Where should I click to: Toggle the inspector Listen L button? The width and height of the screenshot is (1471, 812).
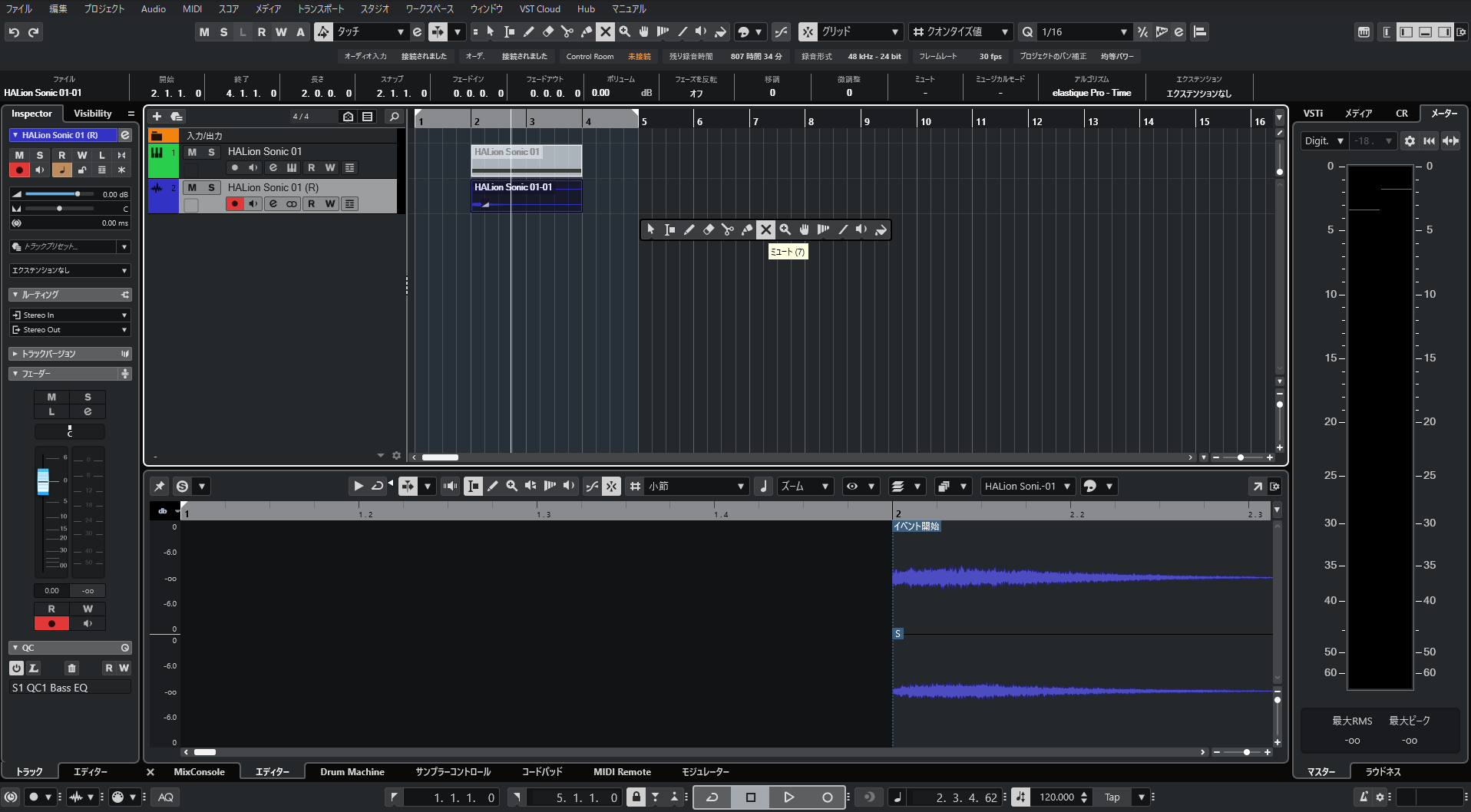101,155
